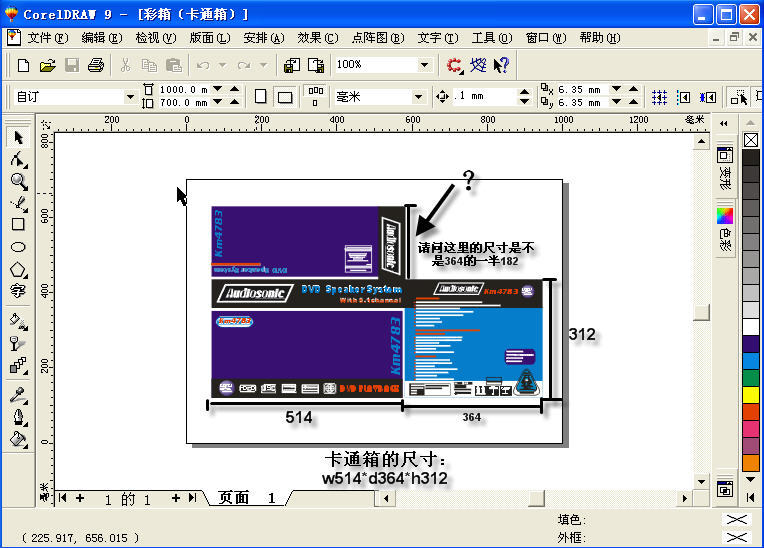Toggle Snap to Guidelines
The width and height of the screenshot is (764, 548).
click(x=684, y=97)
